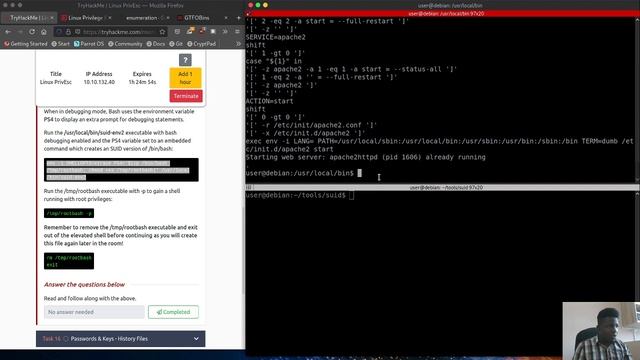
Task: Open the Firefox home page
Action: (x=44, y=31)
